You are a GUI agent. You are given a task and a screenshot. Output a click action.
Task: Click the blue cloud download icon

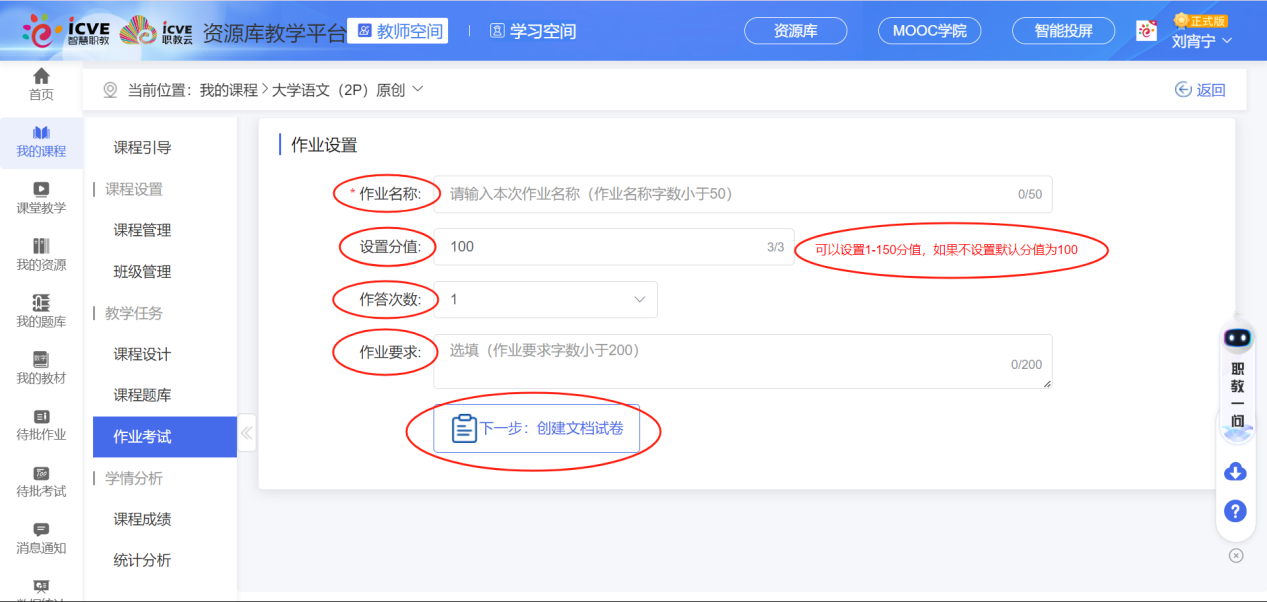pos(1236,471)
